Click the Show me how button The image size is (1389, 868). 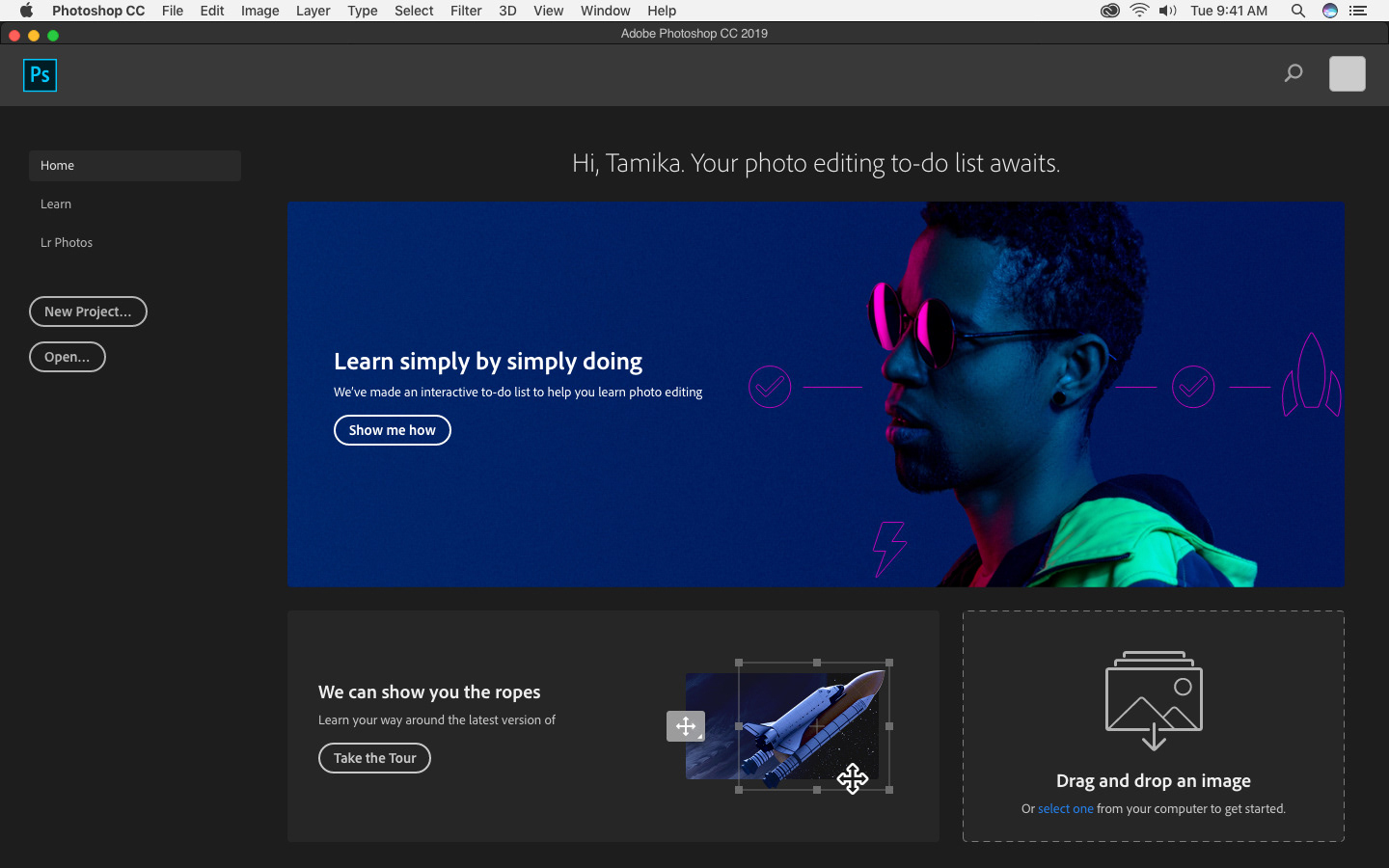coord(393,430)
